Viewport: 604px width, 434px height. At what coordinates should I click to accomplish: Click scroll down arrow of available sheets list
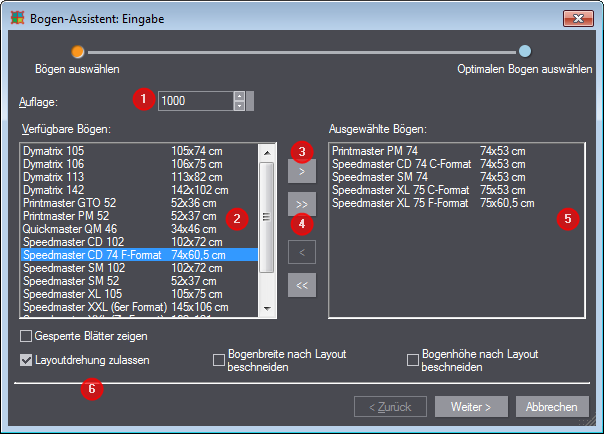267,308
